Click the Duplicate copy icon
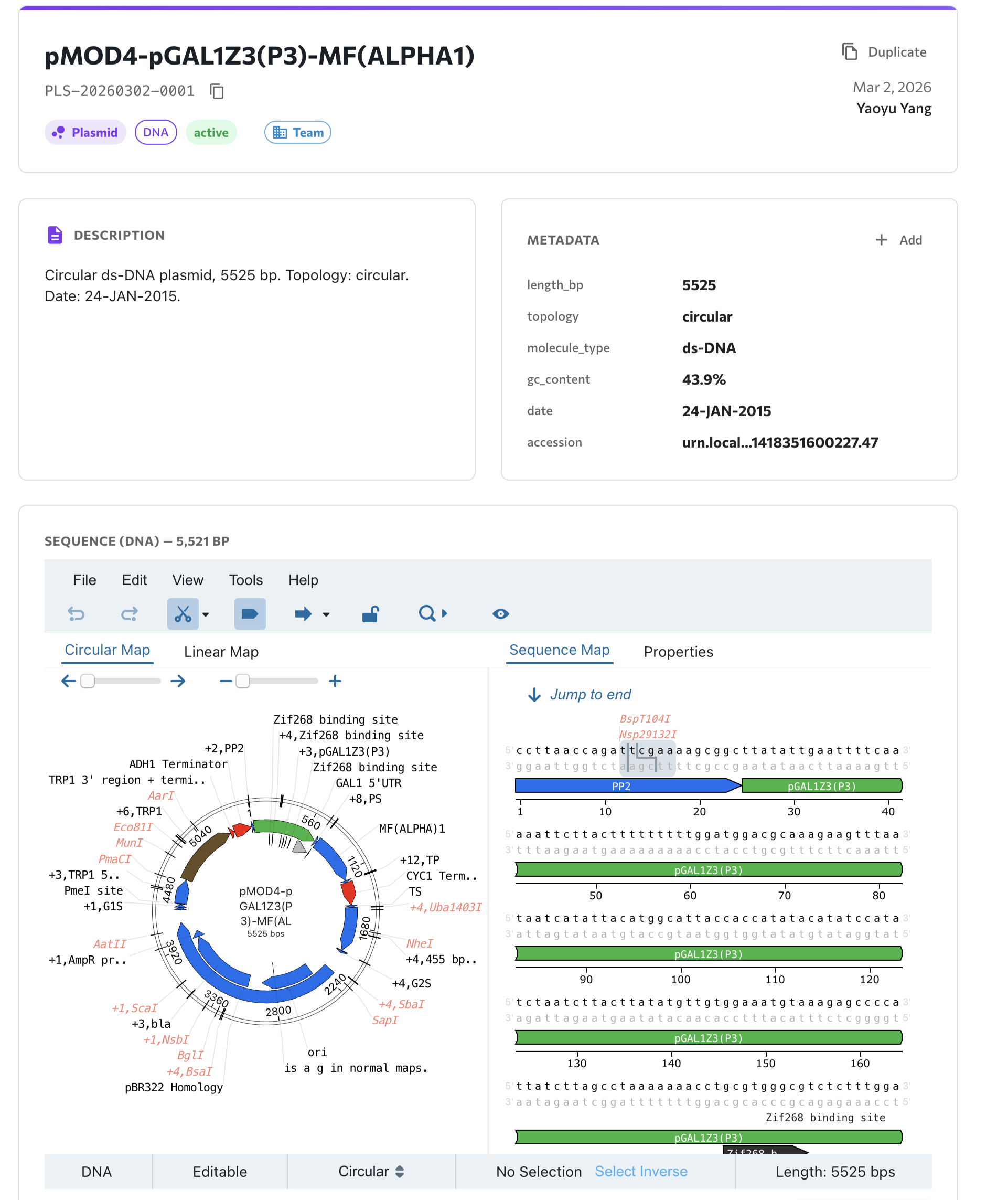The image size is (1008, 1200). [x=849, y=51]
